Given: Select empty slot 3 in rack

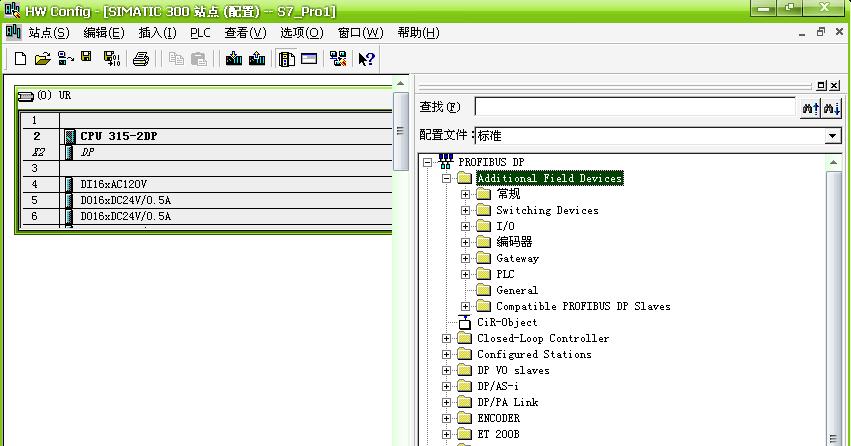Looking at the screenshot, I should [x=207, y=168].
